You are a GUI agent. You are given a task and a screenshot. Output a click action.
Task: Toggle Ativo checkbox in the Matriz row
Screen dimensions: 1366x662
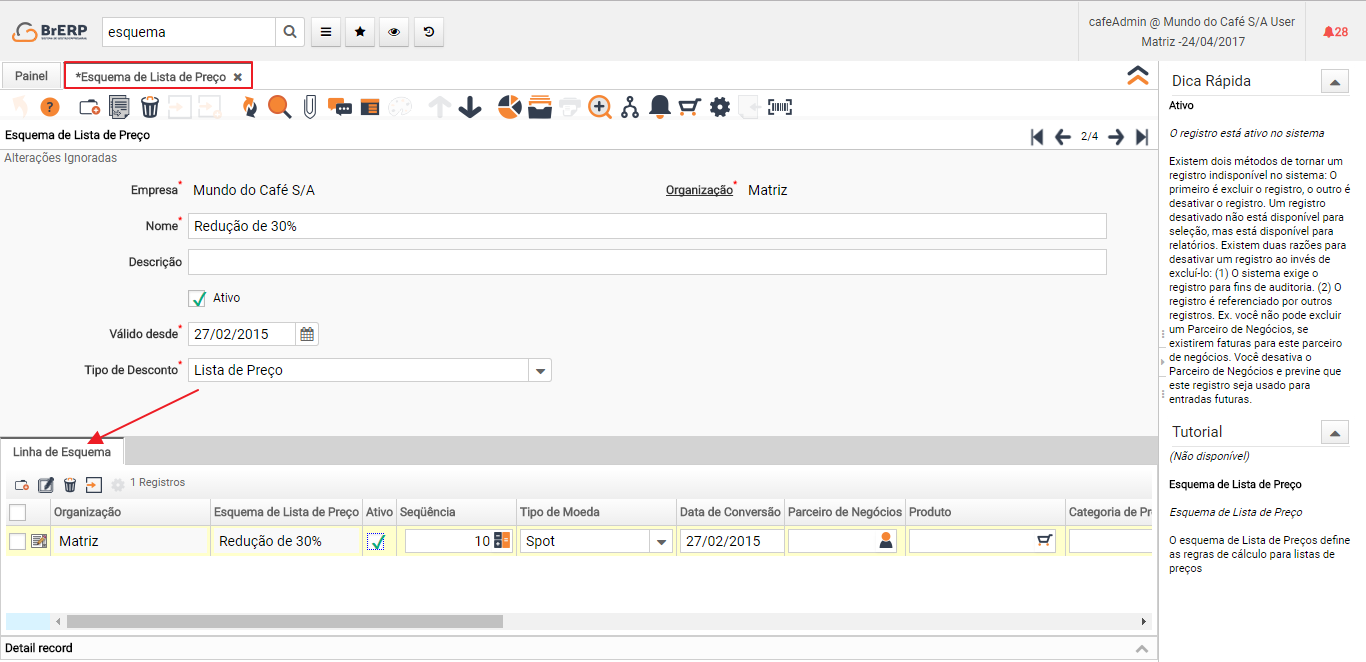coord(377,541)
